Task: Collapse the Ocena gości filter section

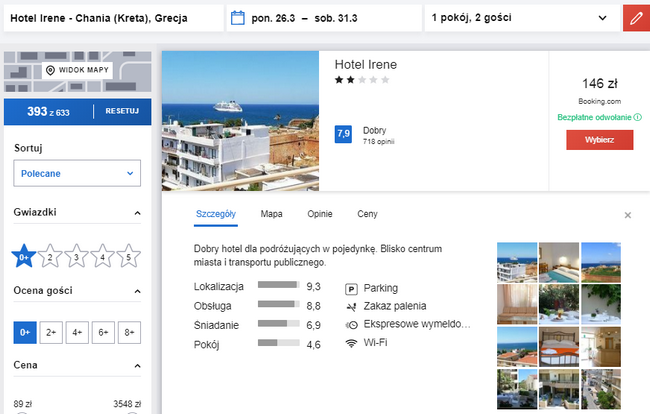Action: (137, 291)
